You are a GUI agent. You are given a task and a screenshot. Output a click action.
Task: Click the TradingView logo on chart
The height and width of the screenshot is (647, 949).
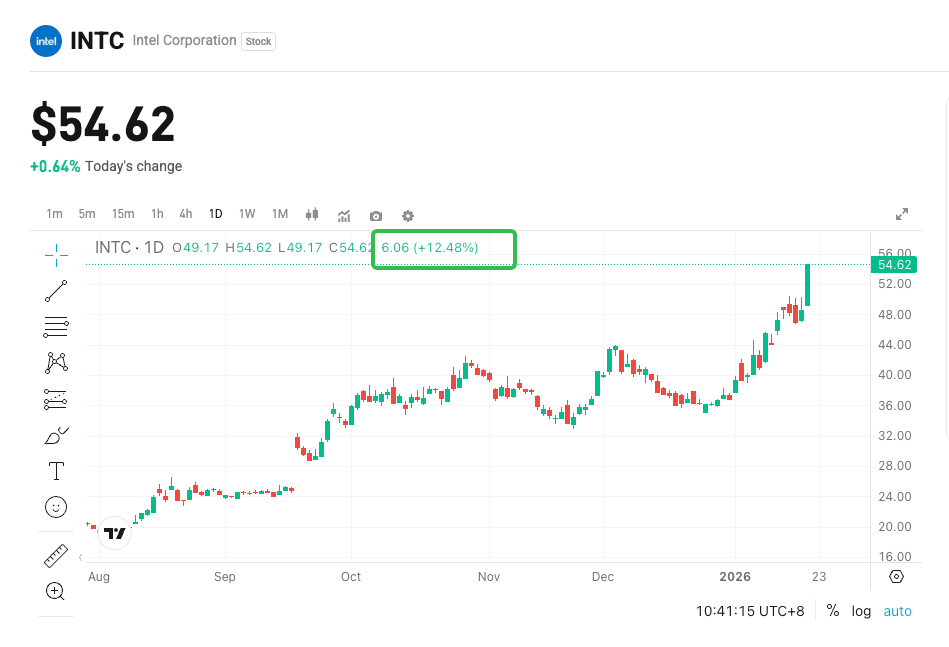115,533
